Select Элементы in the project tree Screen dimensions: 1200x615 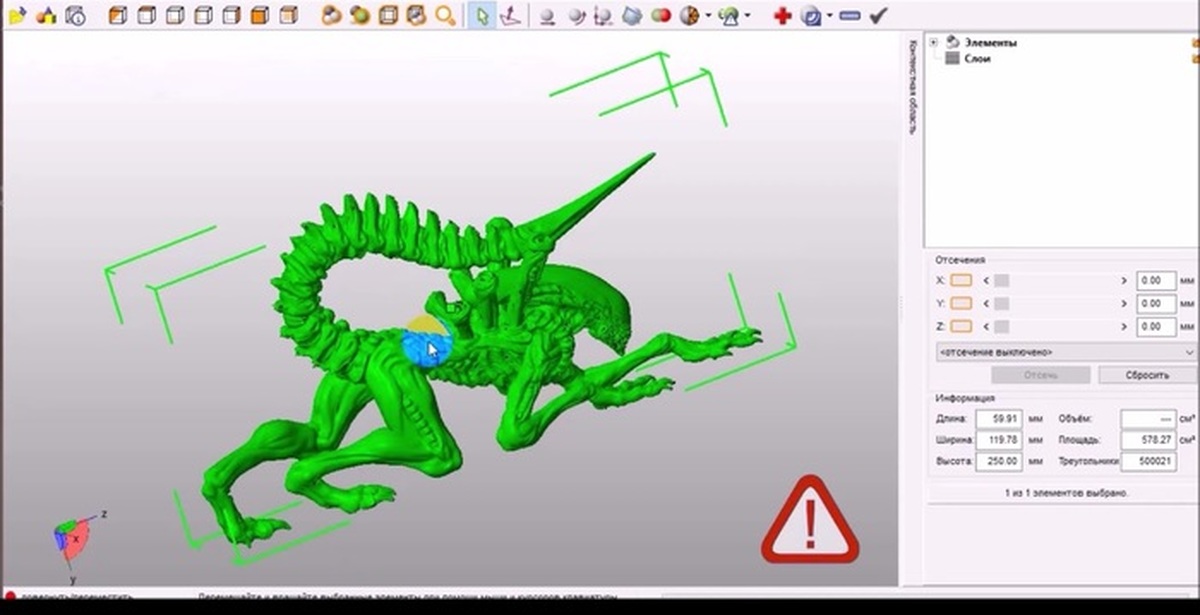pyautogui.click(x=991, y=43)
